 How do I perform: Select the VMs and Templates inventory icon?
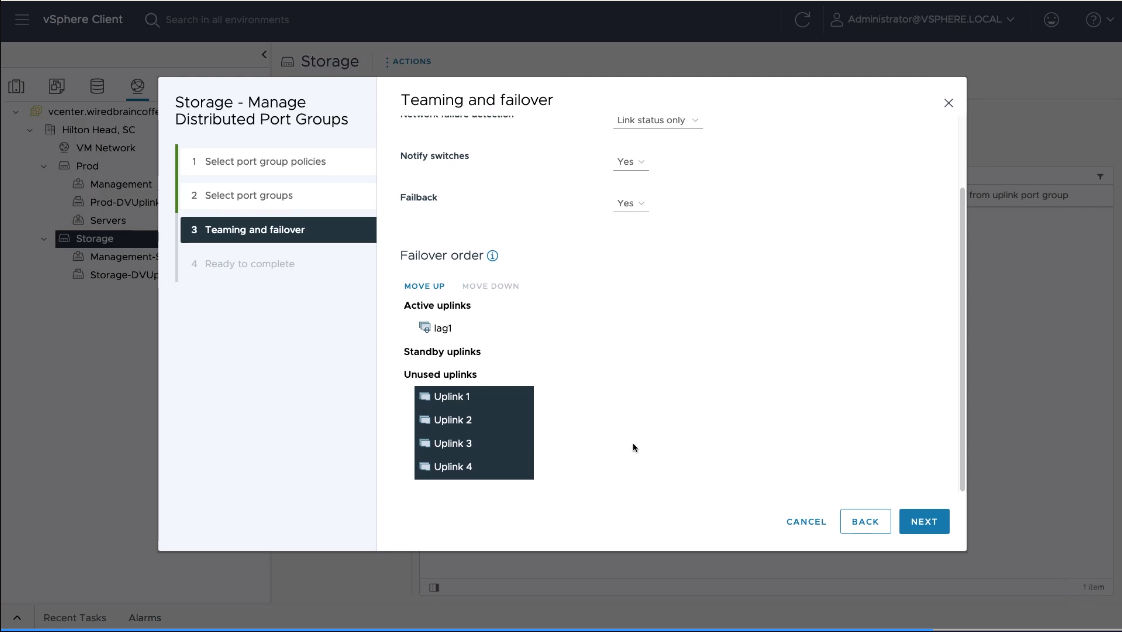(x=57, y=87)
